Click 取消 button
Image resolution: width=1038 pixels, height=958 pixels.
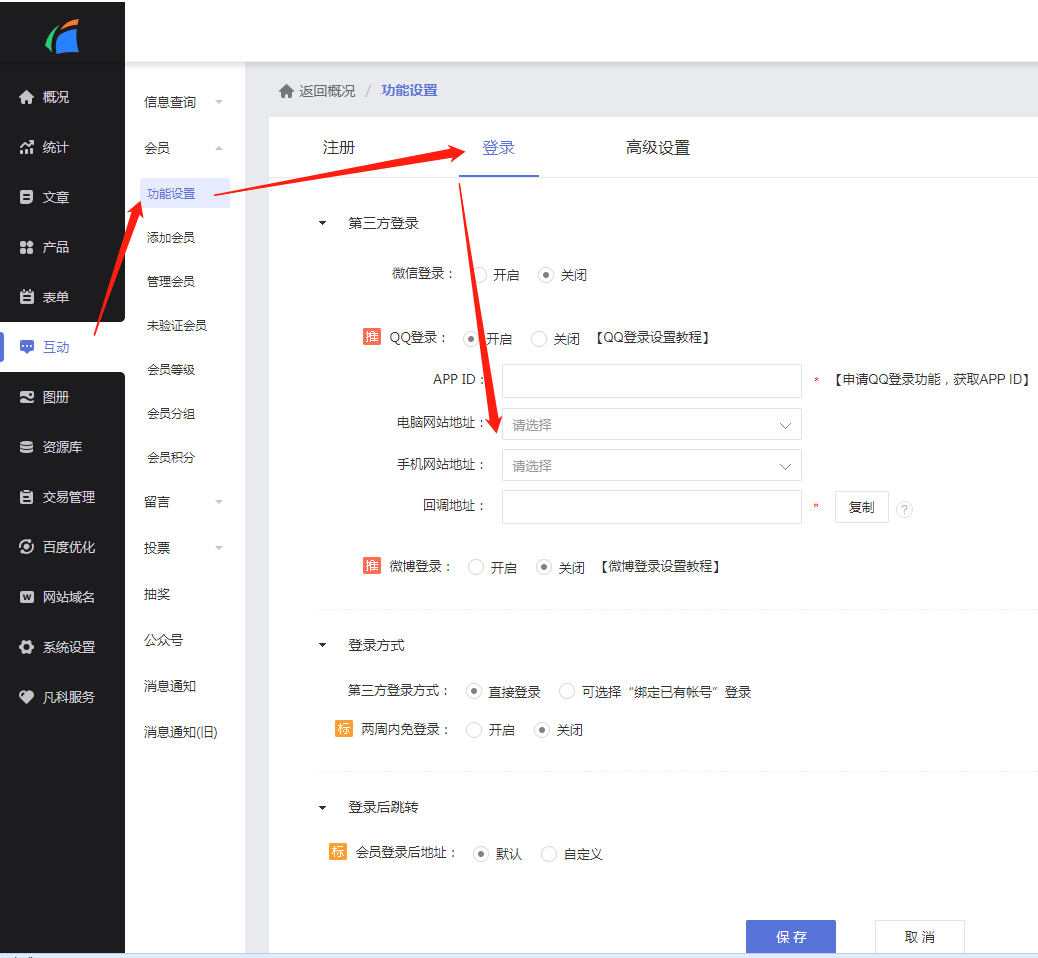click(x=920, y=937)
